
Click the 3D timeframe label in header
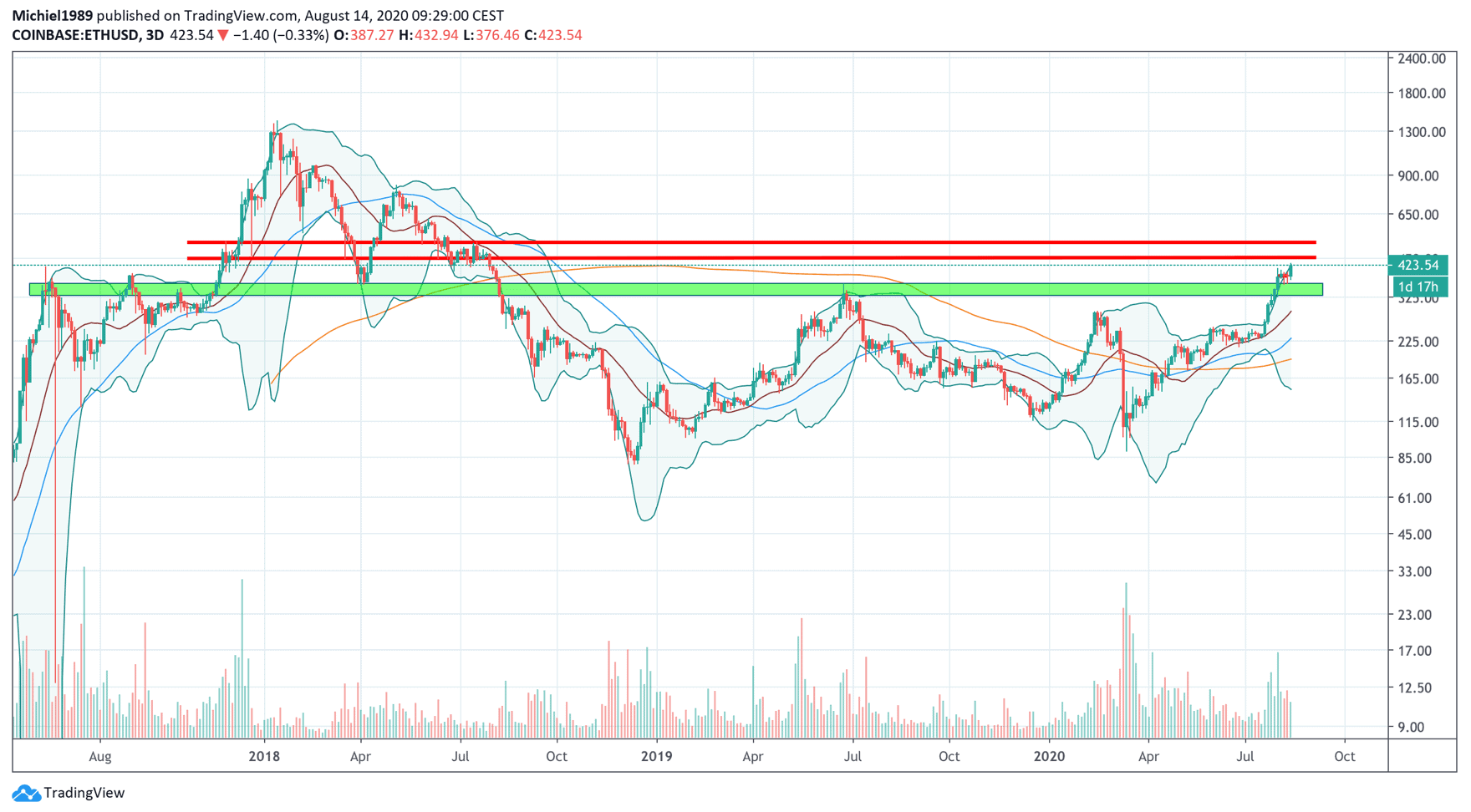point(155,35)
